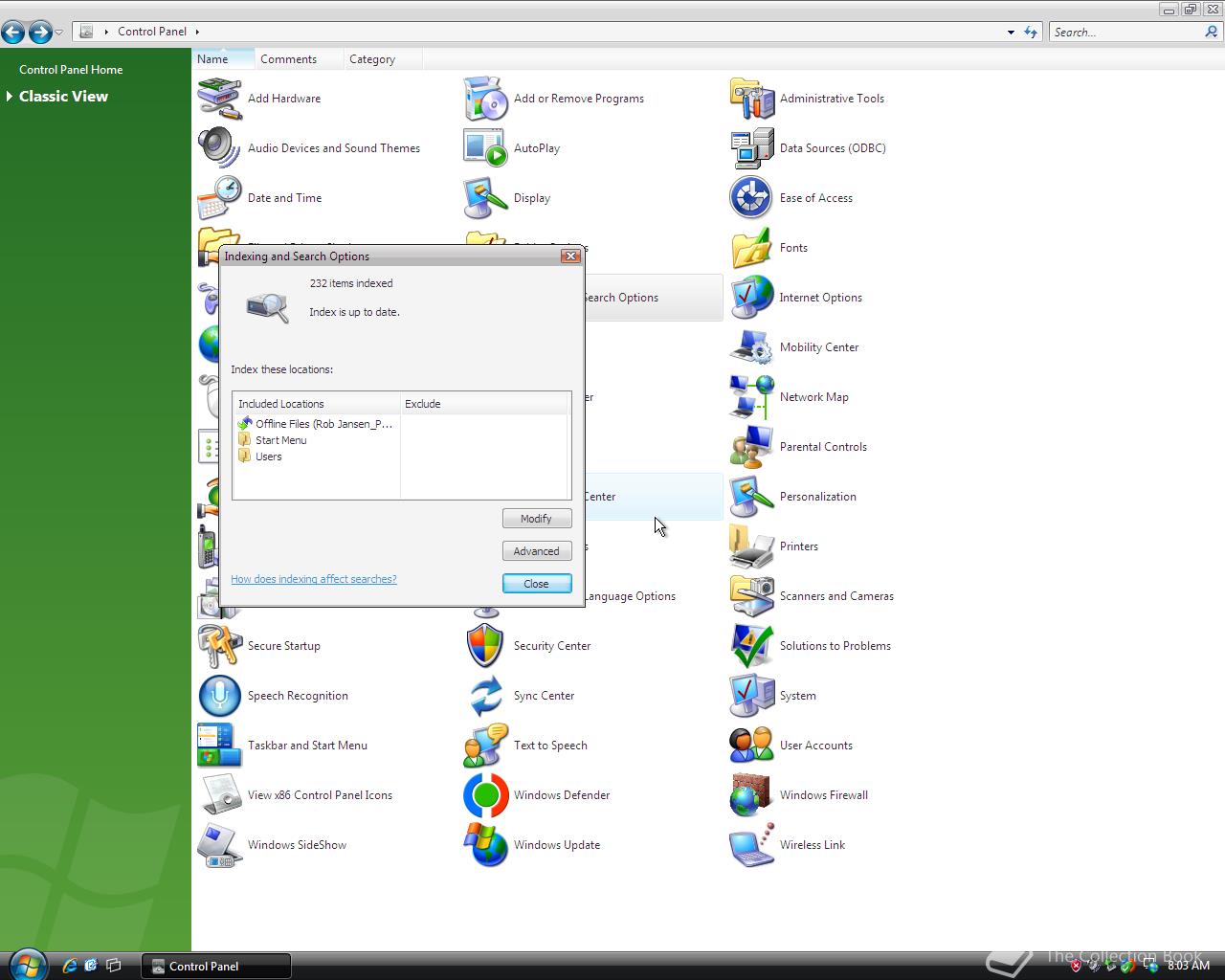Click Control Panel taskbar button
This screenshot has height=980, width=1225.
pos(216,967)
